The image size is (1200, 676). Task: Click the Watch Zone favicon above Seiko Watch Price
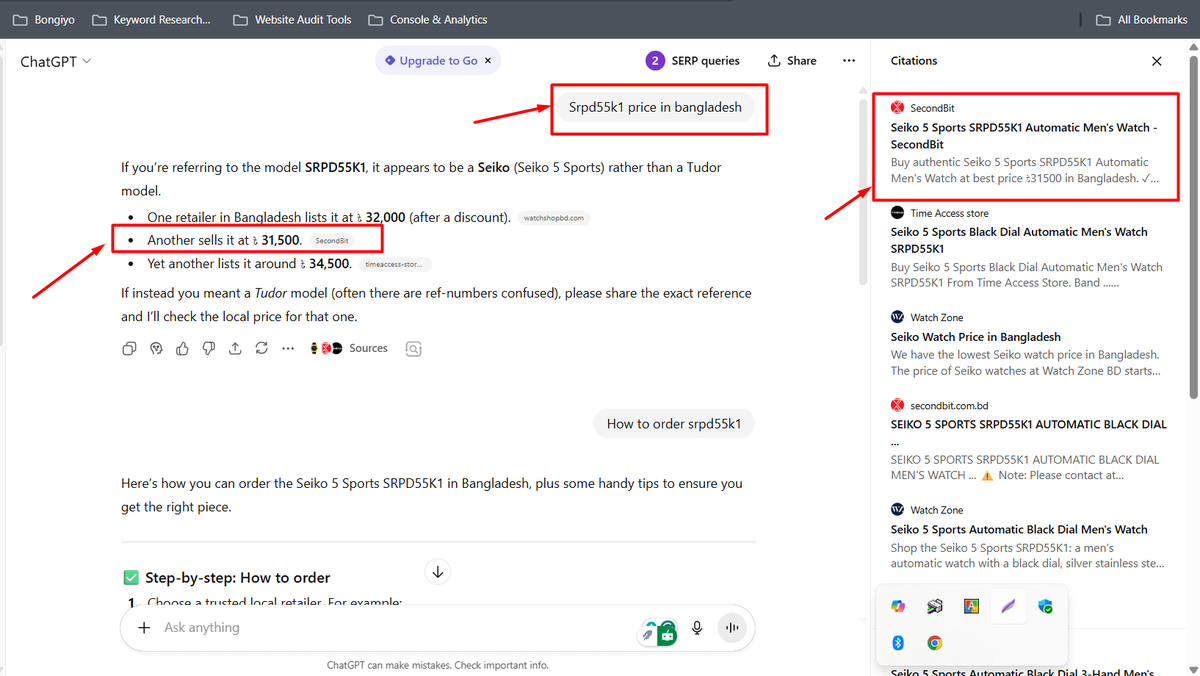(897, 317)
